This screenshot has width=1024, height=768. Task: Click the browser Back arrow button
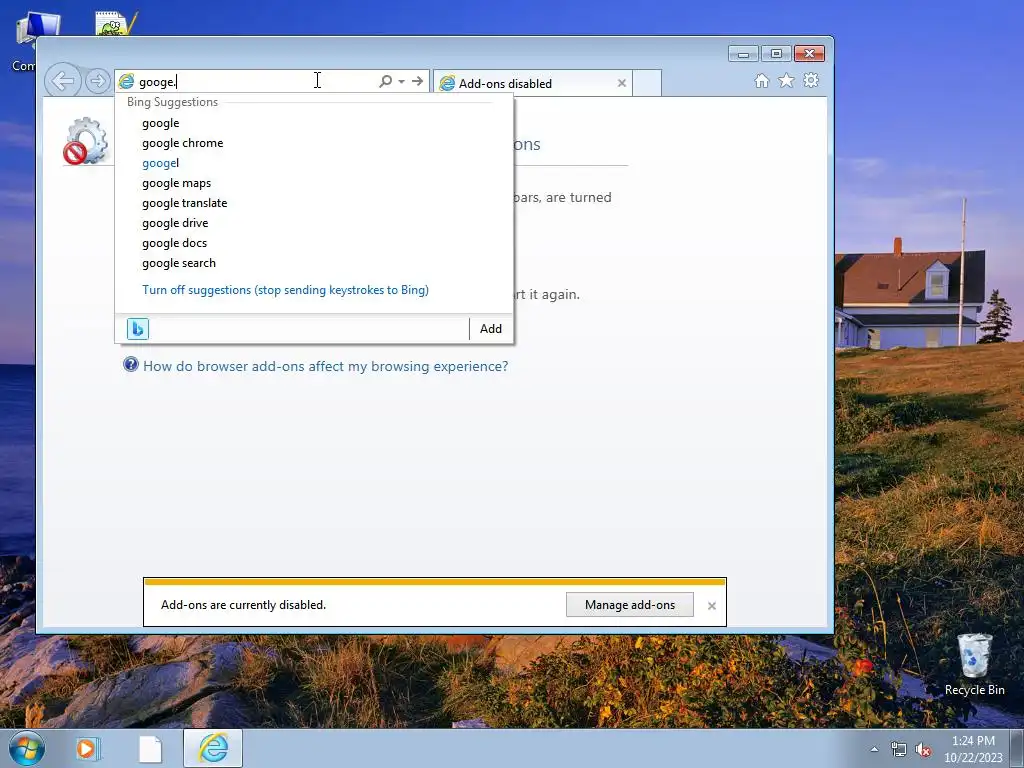coord(63,81)
